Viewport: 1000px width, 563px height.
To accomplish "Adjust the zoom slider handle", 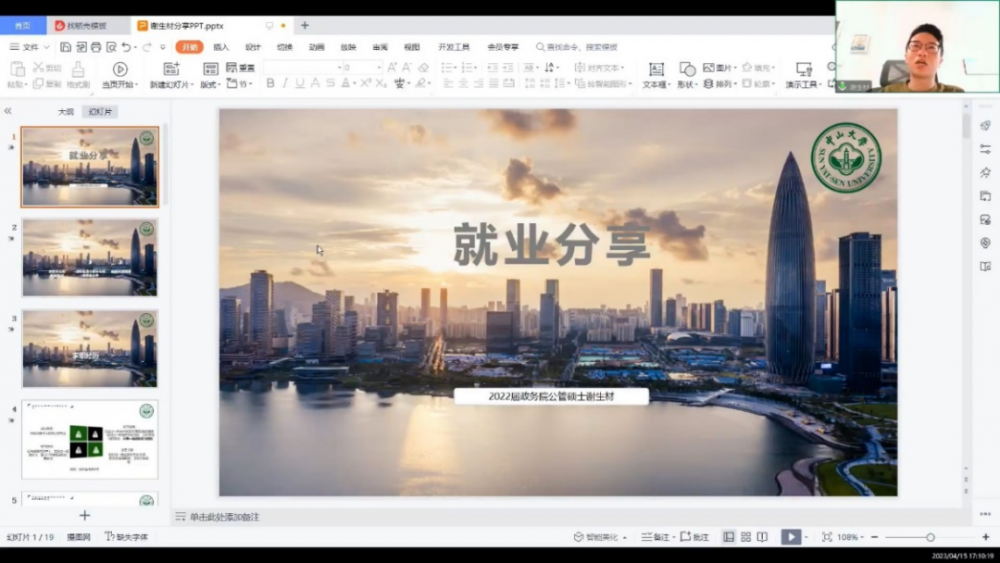I will click(x=930, y=537).
